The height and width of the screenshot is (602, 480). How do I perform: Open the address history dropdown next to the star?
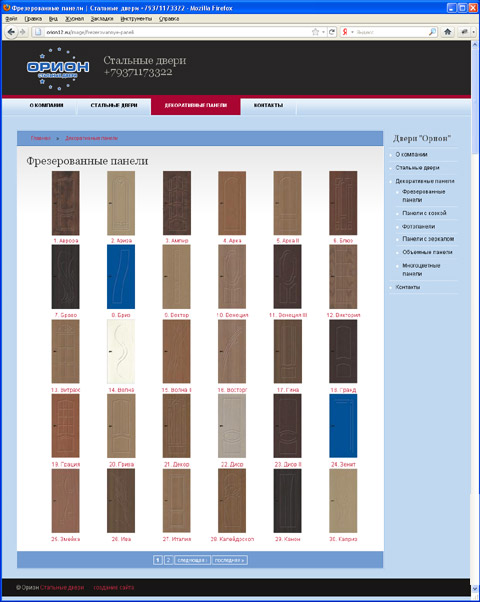click(323, 32)
